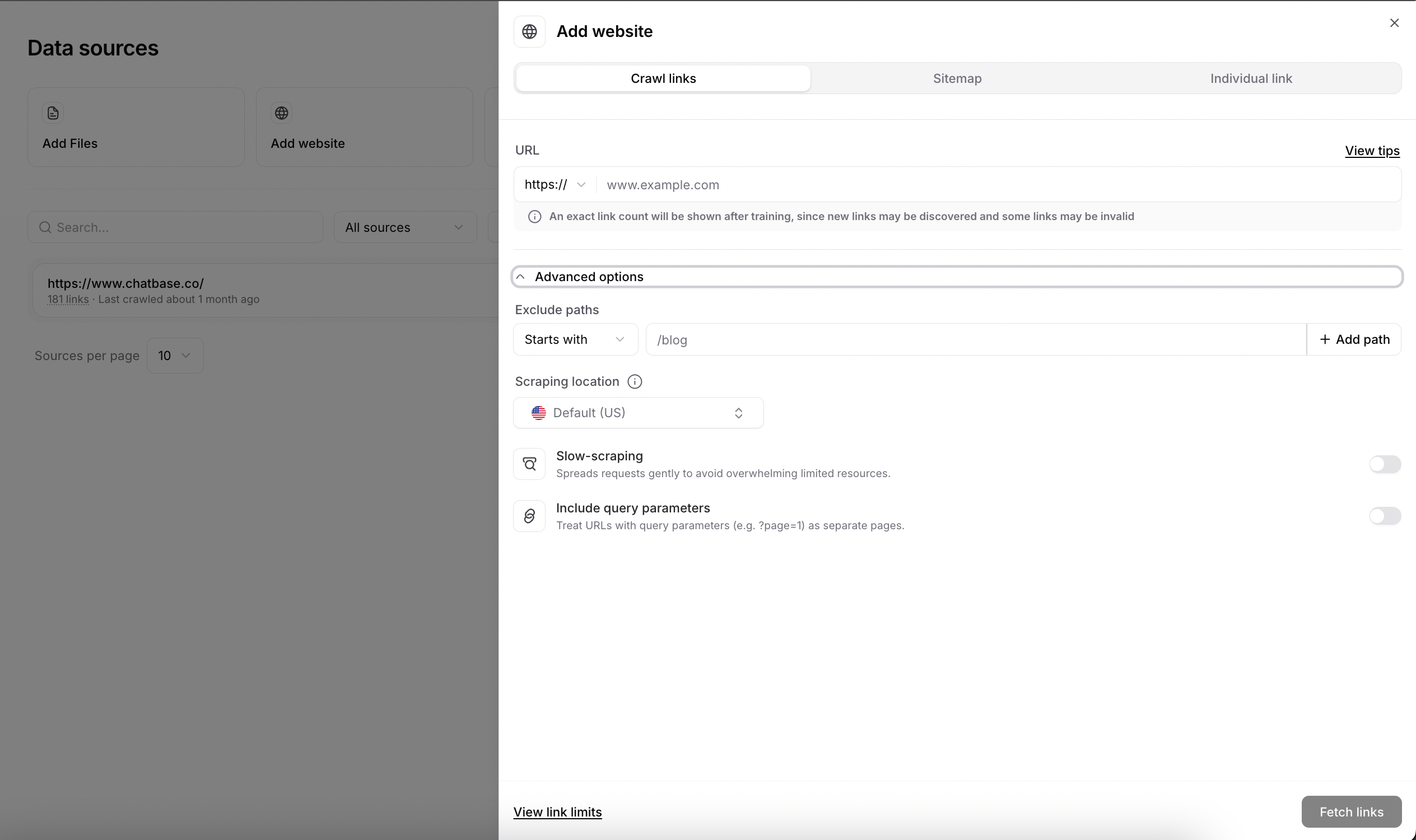Turn on Include query parameters toggle

tap(1385, 516)
